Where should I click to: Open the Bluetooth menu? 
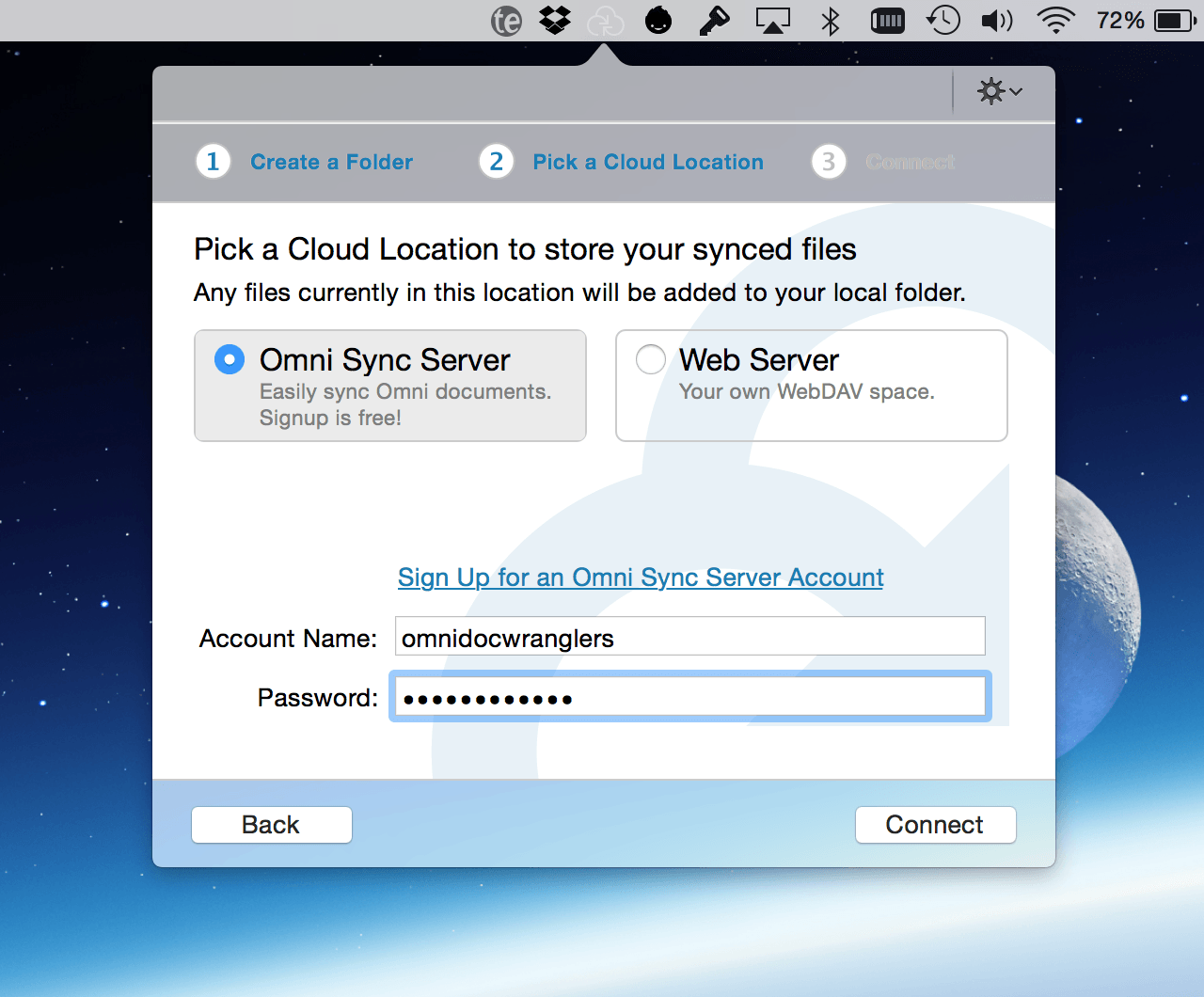(830, 21)
